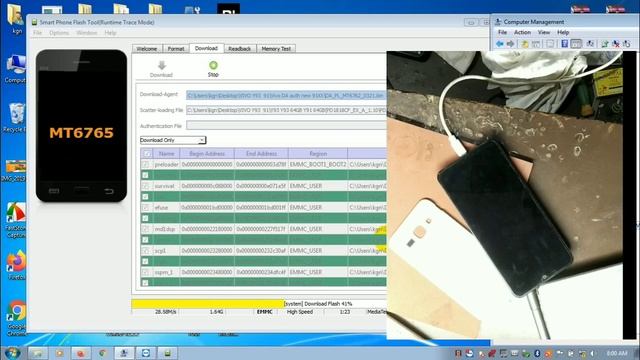Click green-arrow update driver icon in Computer Management
The height and width of the screenshot is (360, 640).
coord(604,44)
